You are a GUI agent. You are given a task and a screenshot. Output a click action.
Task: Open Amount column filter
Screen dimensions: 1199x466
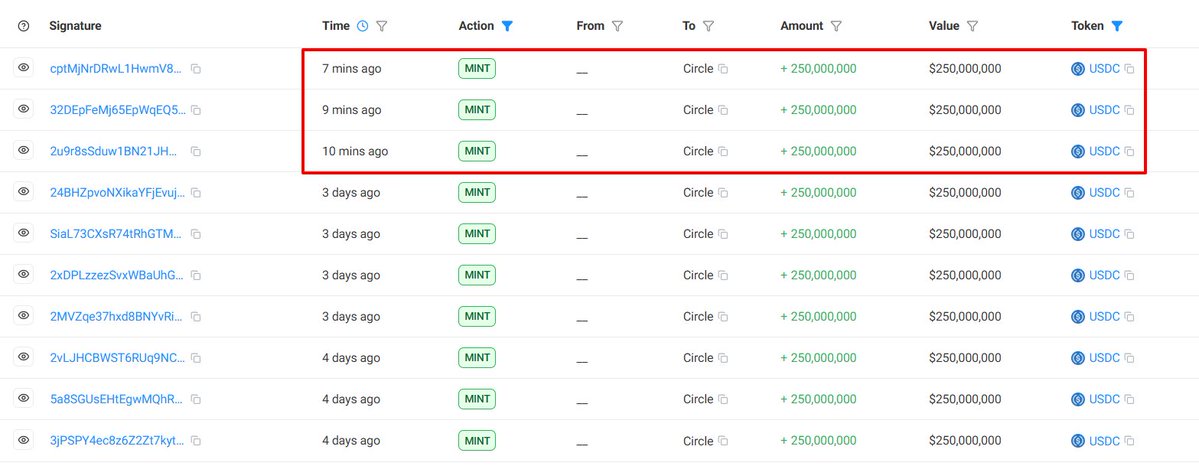coord(836,26)
